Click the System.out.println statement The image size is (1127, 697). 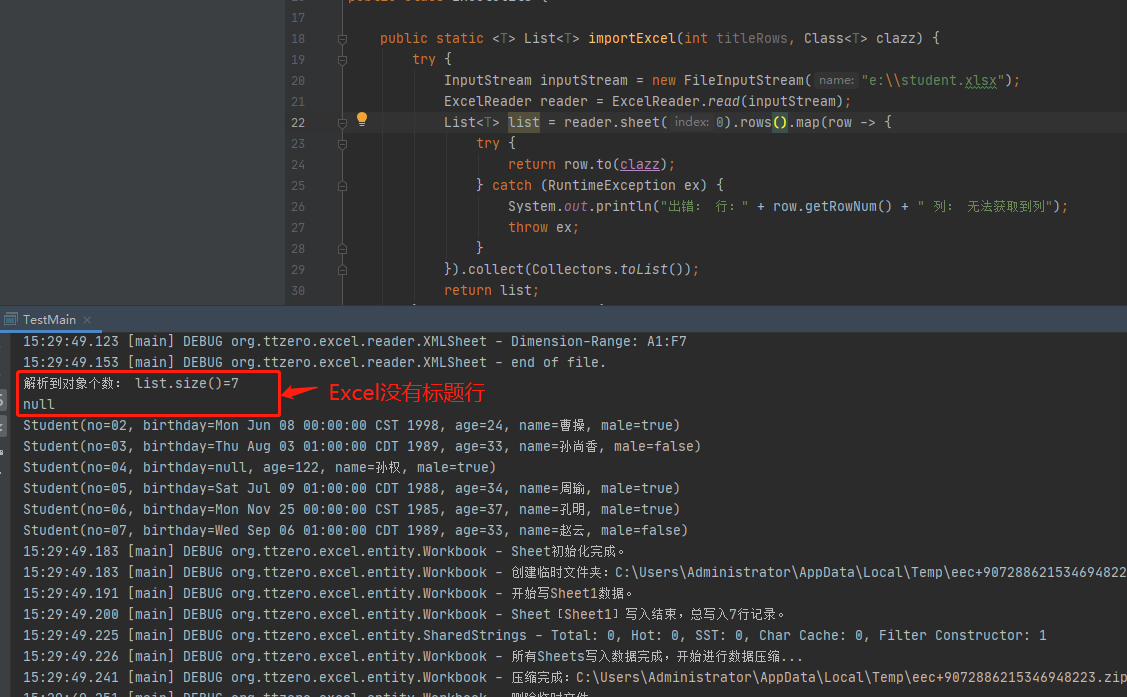coord(788,206)
